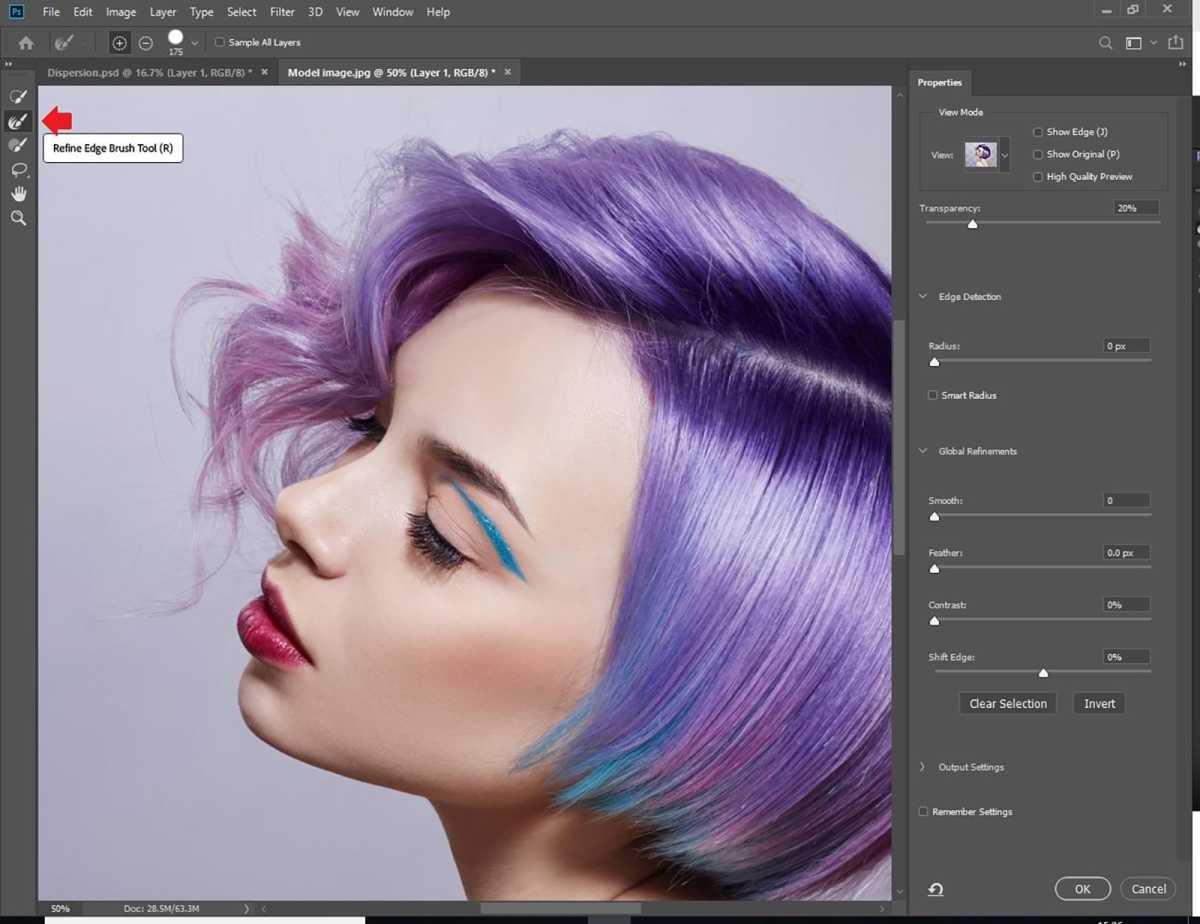Click the zoom percentage field in the status bar

click(x=60, y=908)
